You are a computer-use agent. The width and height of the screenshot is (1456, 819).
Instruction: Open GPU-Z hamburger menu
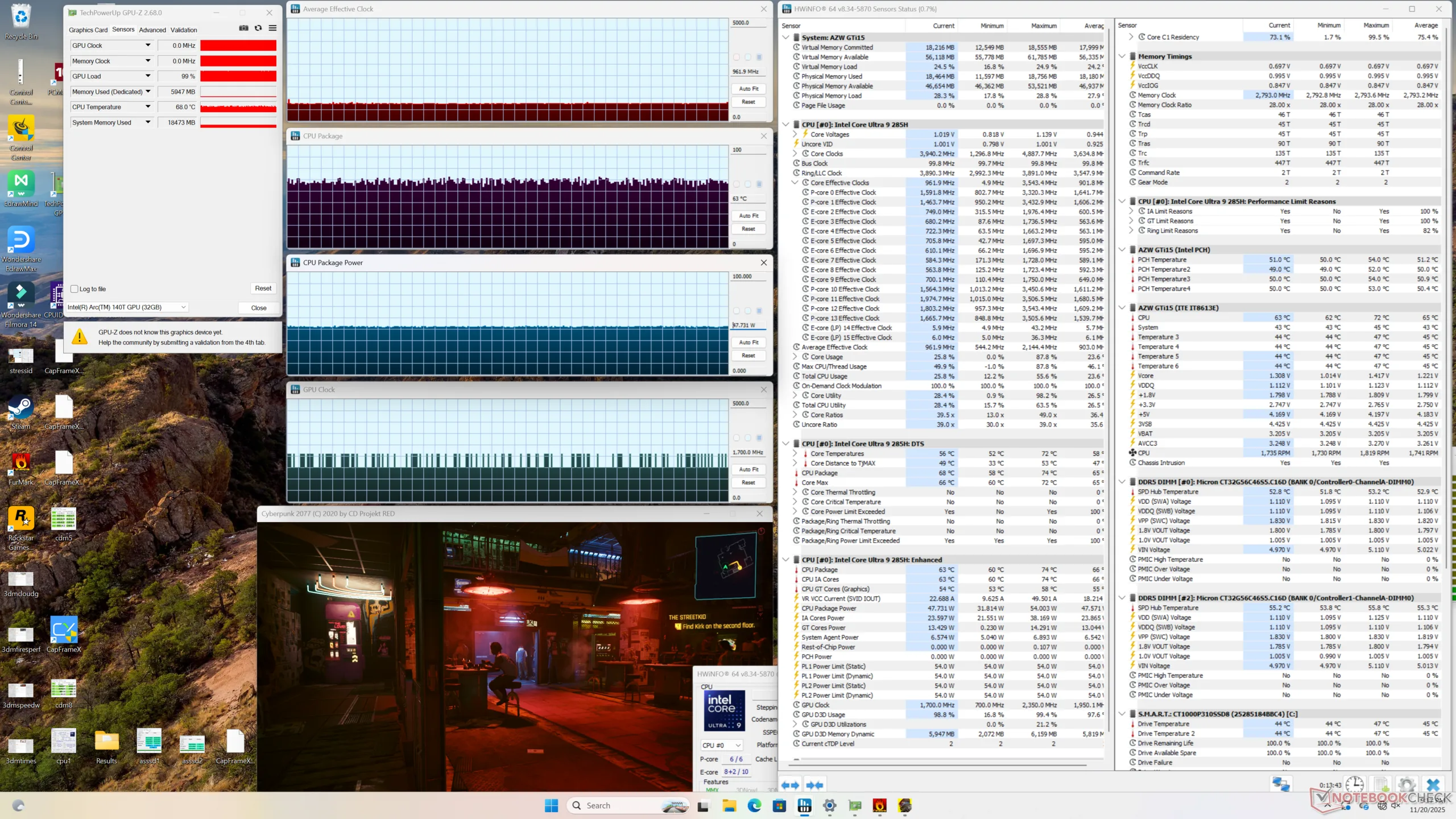273,28
